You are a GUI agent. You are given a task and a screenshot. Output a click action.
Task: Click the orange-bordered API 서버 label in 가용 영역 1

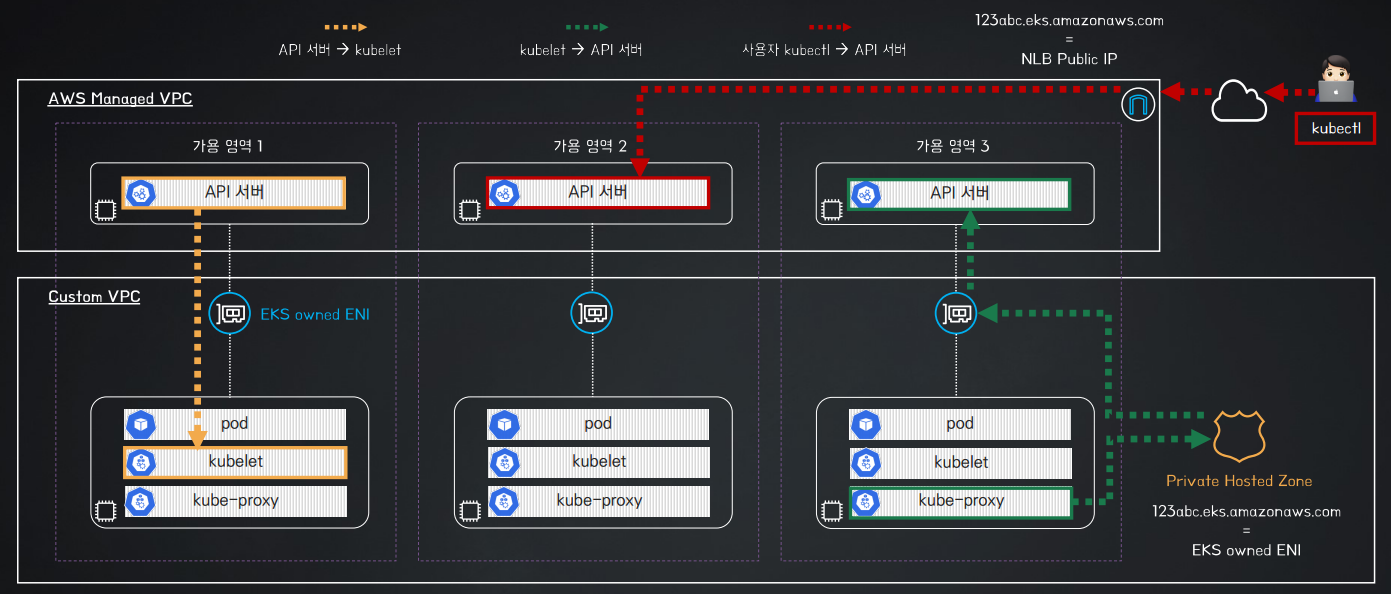point(234,192)
